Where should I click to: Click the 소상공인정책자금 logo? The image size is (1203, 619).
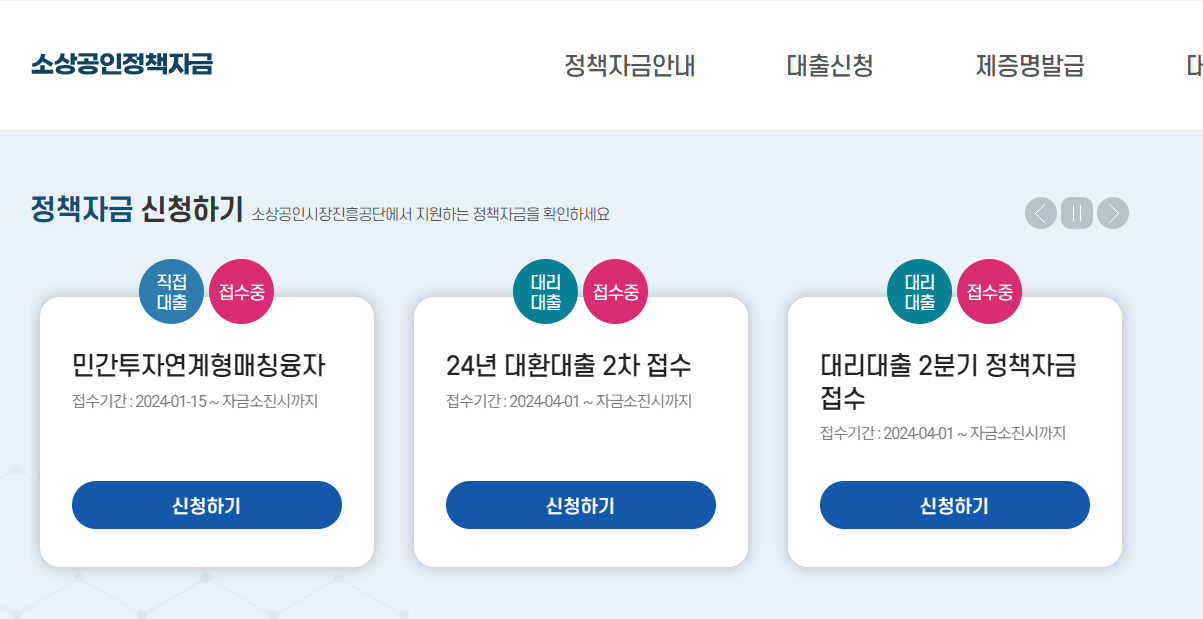121,66
